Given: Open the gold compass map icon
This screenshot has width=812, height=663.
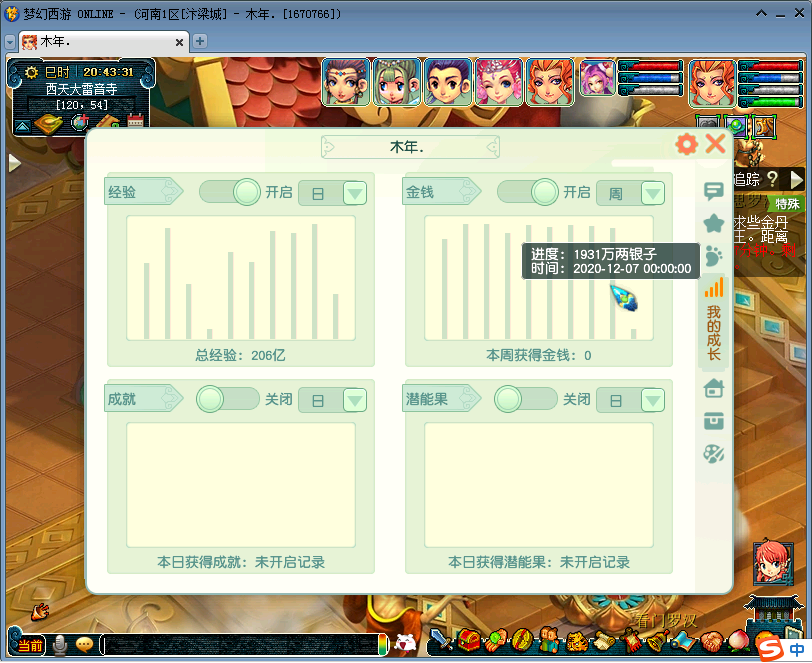Looking at the screenshot, I should click(48, 124).
